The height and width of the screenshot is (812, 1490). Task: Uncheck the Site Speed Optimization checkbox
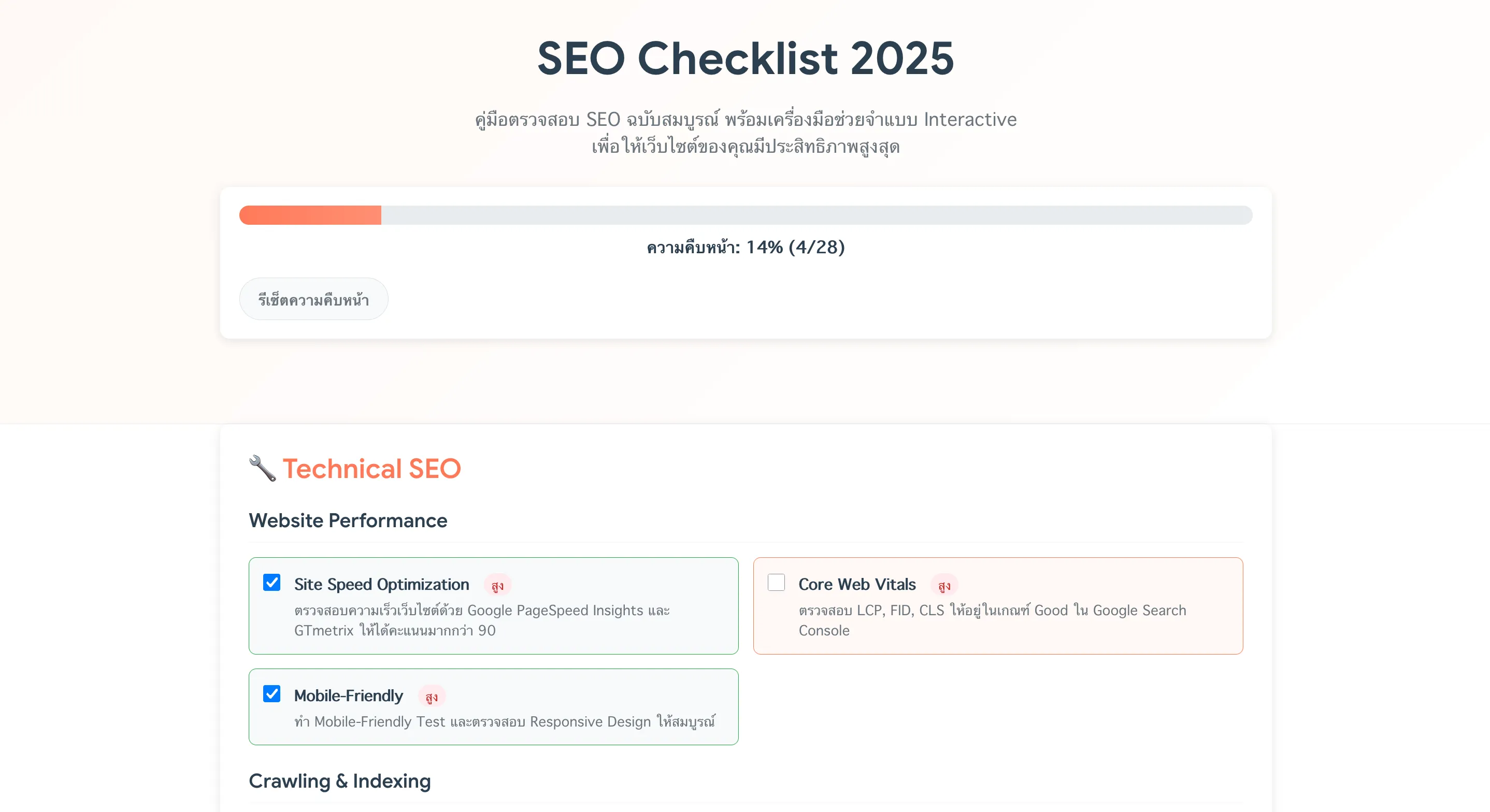click(x=272, y=583)
